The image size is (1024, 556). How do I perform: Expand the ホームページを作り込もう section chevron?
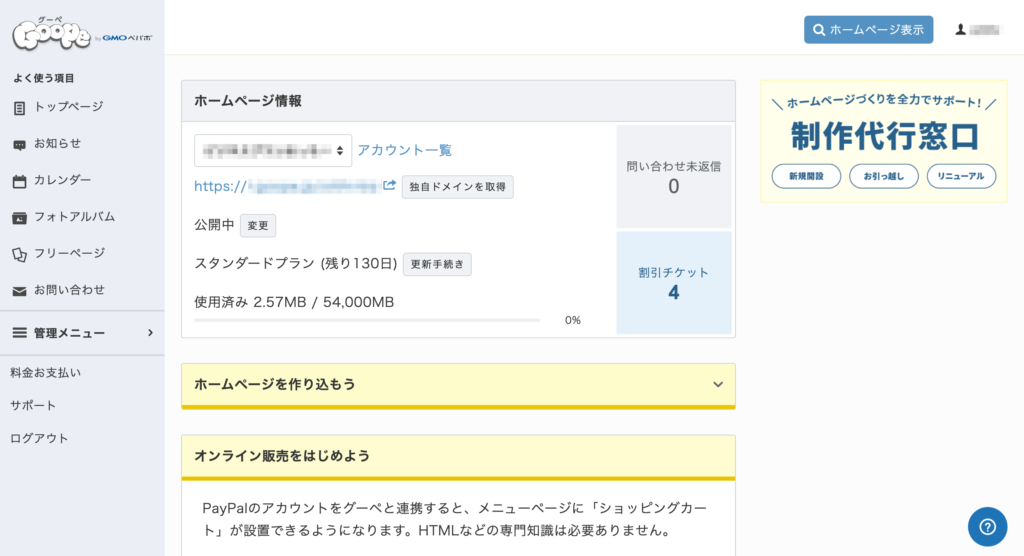718,384
